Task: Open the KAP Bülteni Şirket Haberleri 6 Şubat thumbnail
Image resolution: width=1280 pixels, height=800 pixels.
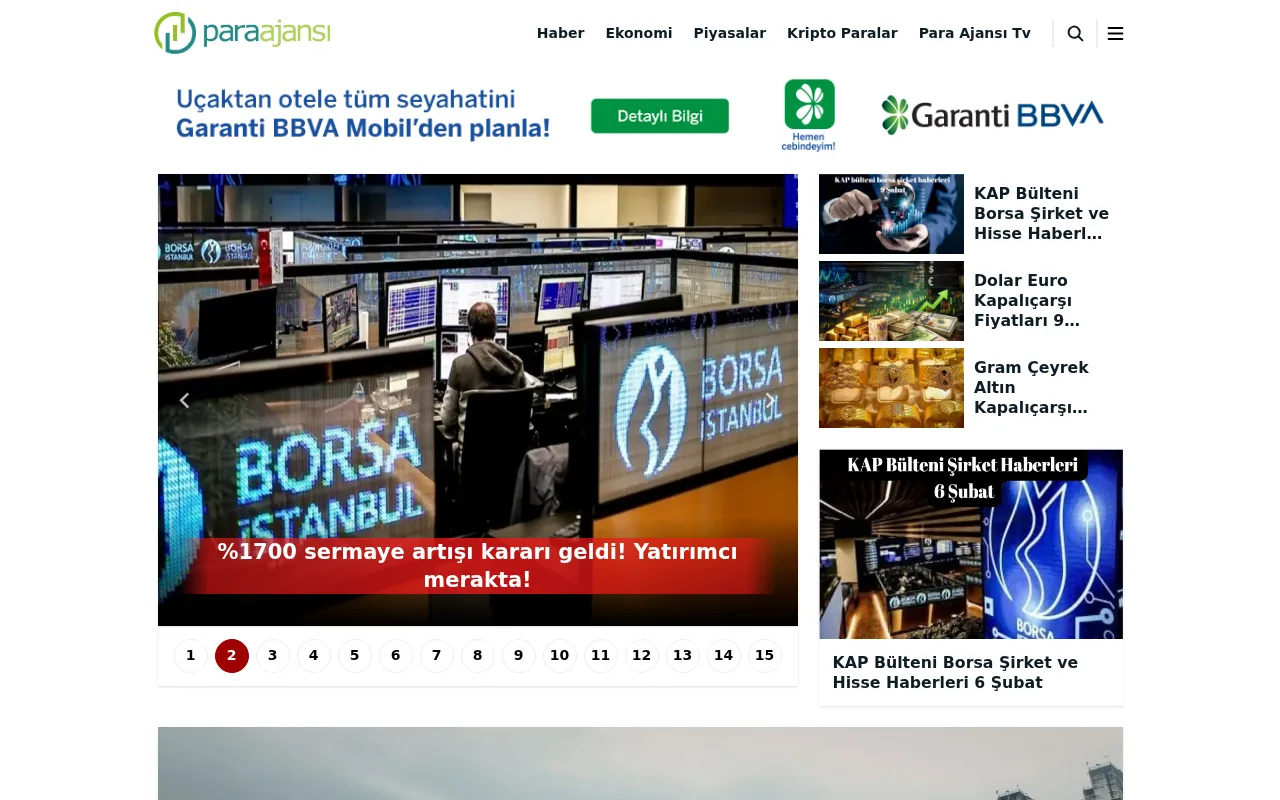Action: [970, 544]
